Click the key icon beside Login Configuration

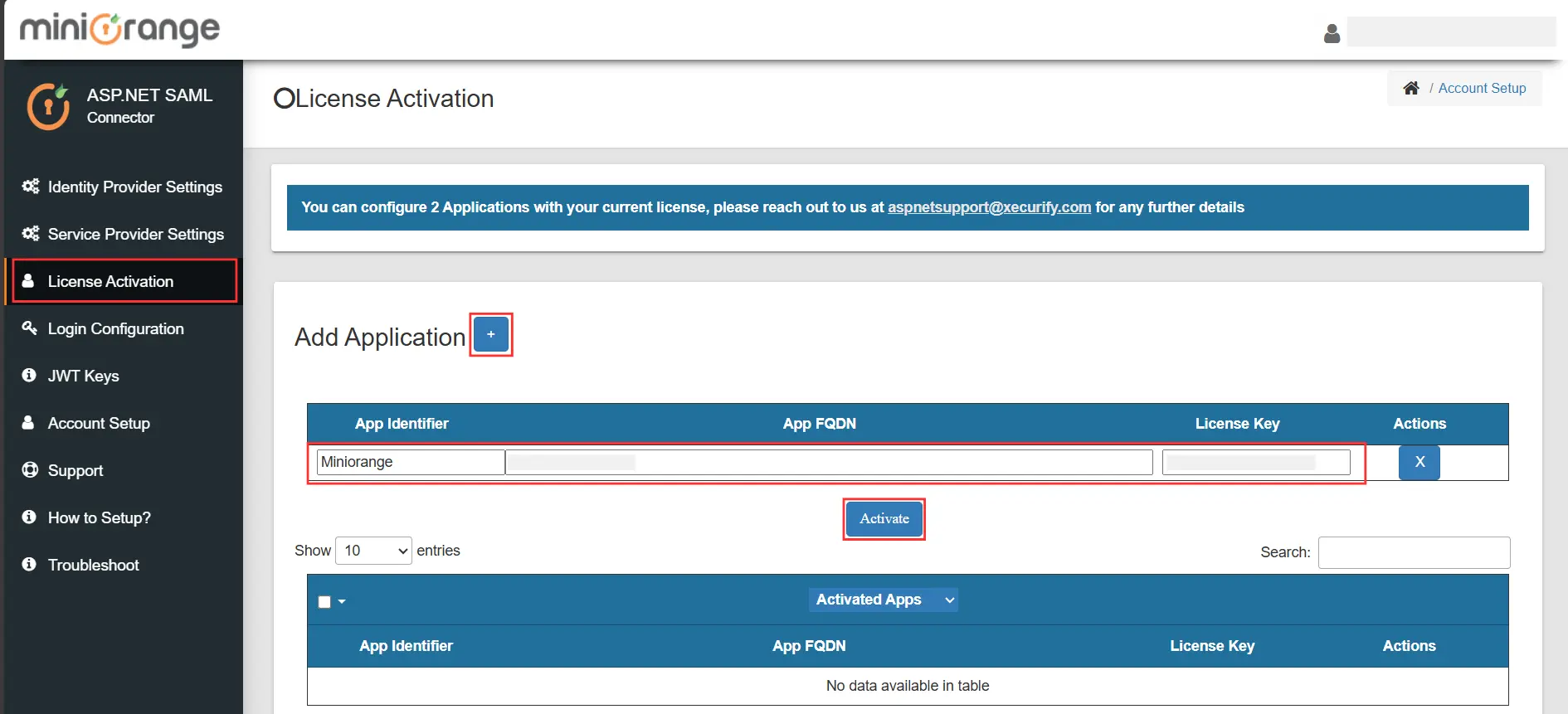29,328
